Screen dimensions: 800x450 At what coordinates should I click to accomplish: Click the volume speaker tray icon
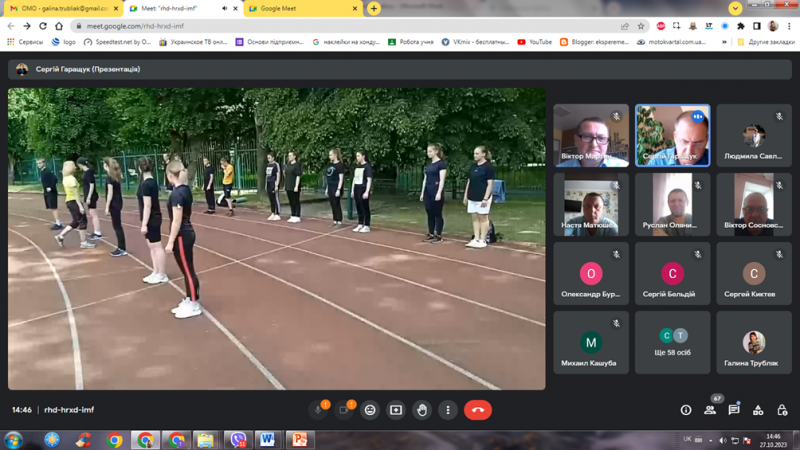[x=722, y=440]
